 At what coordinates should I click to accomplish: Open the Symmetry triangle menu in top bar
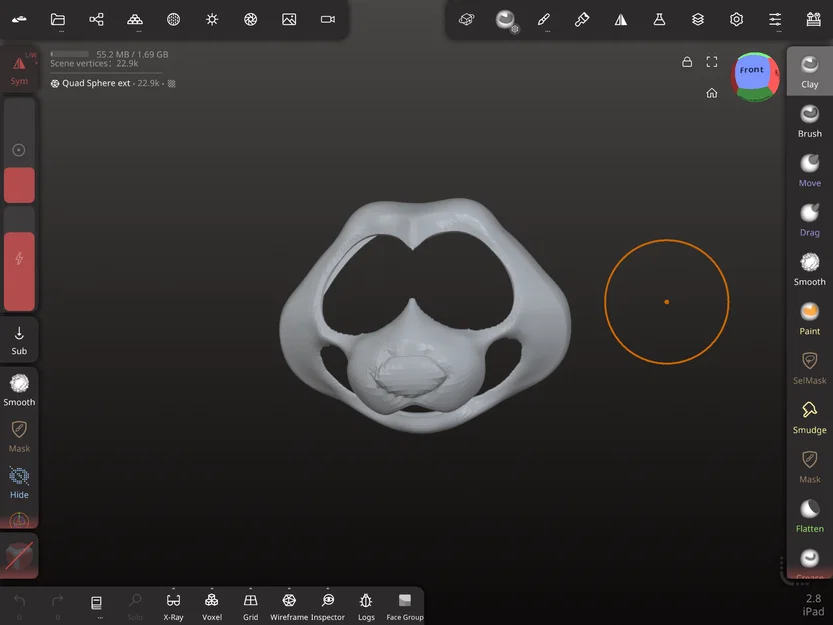point(620,20)
